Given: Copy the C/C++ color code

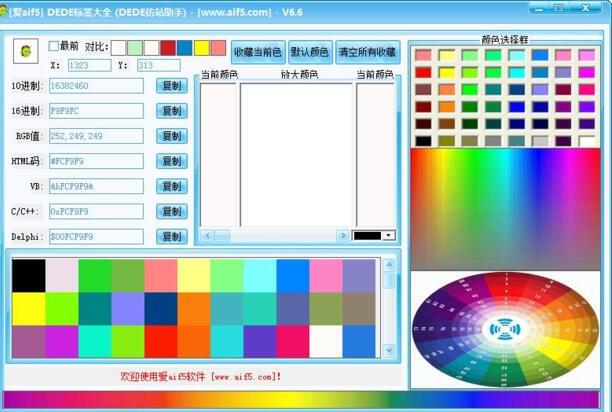Looking at the screenshot, I should (x=172, y=211).
